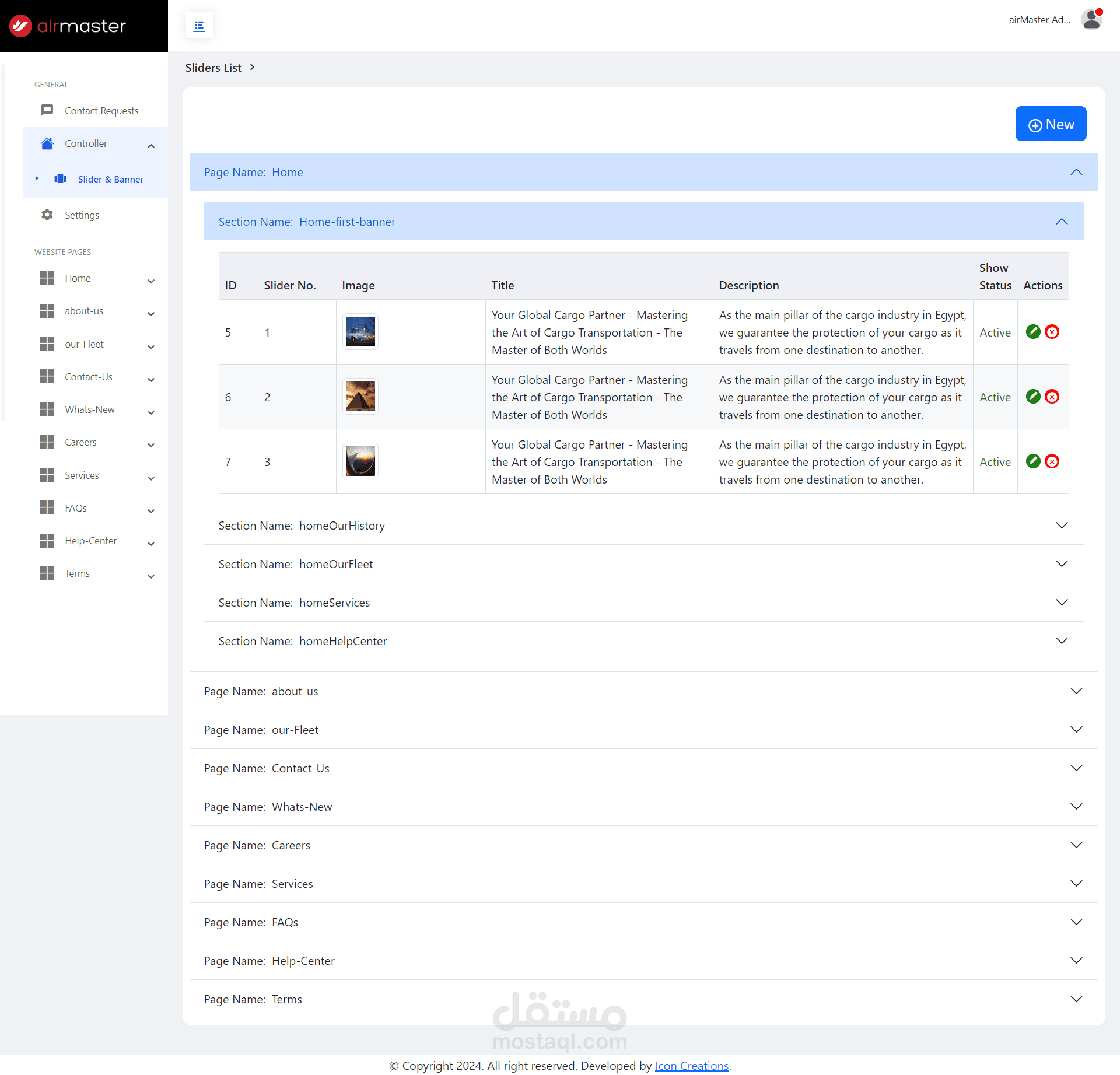1120x1075 pixels.
Task: Expand the about-us page accordion
Action: 1076,691
